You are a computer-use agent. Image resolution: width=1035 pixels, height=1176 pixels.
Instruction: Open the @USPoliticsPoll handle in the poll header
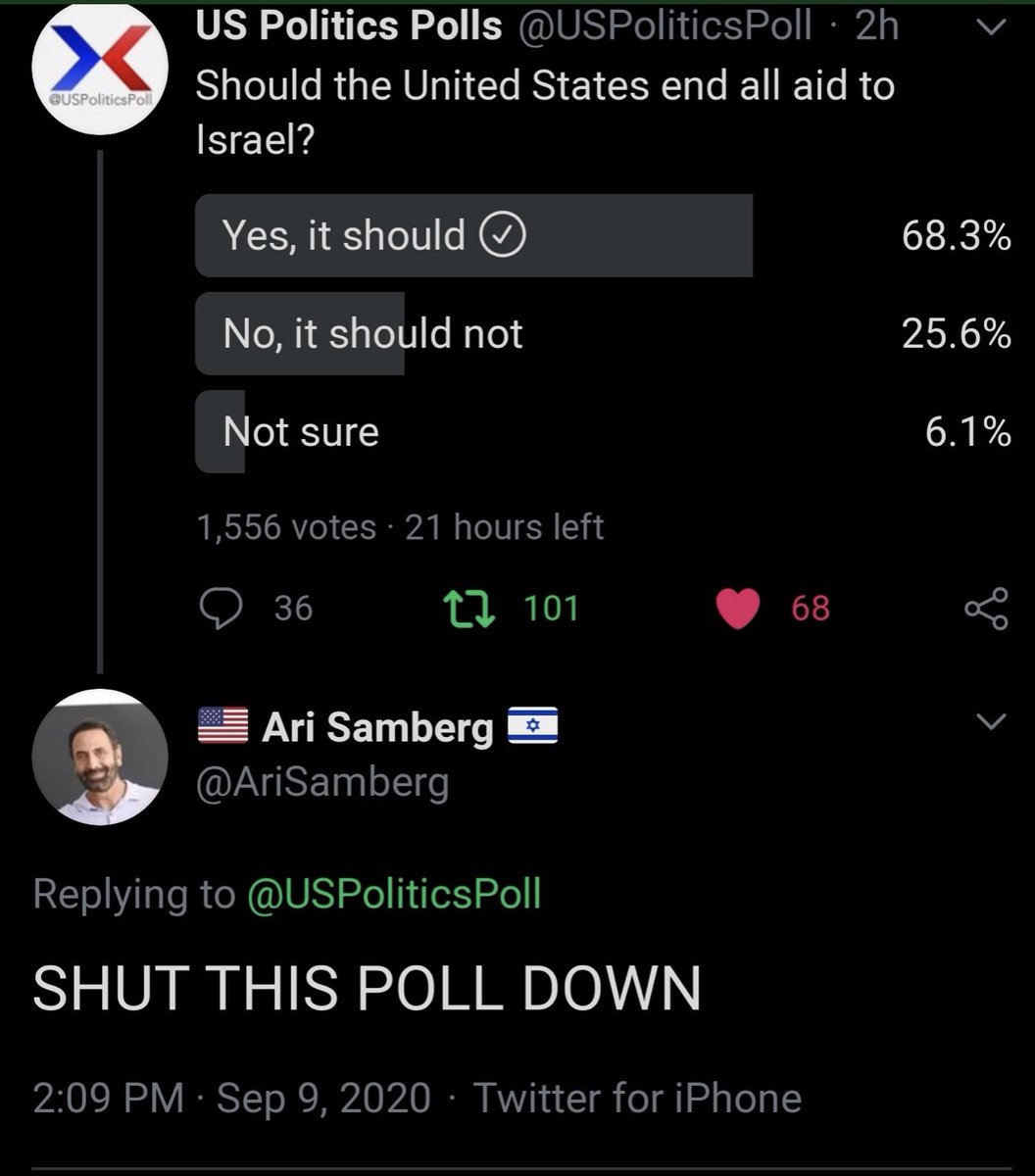(665, 27)
